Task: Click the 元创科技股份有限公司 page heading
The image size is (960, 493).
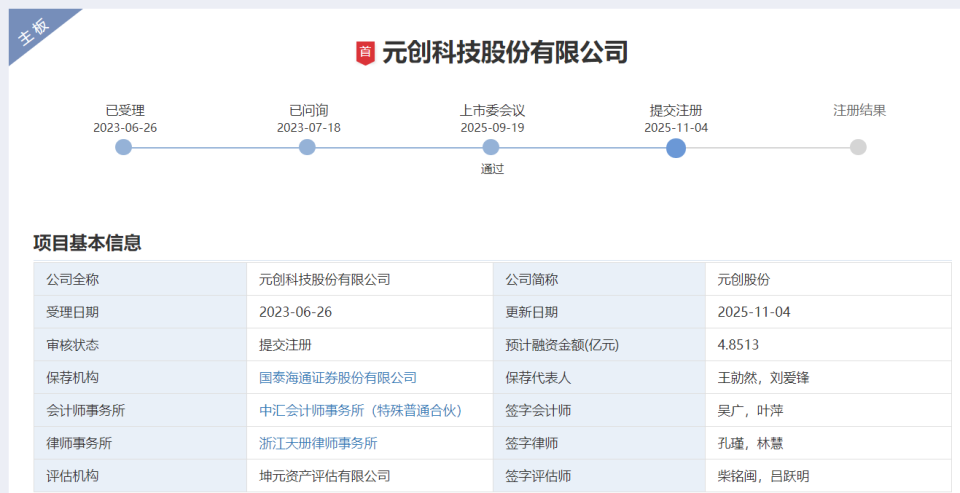Action: pyautogui.click(x=505, y=53)
